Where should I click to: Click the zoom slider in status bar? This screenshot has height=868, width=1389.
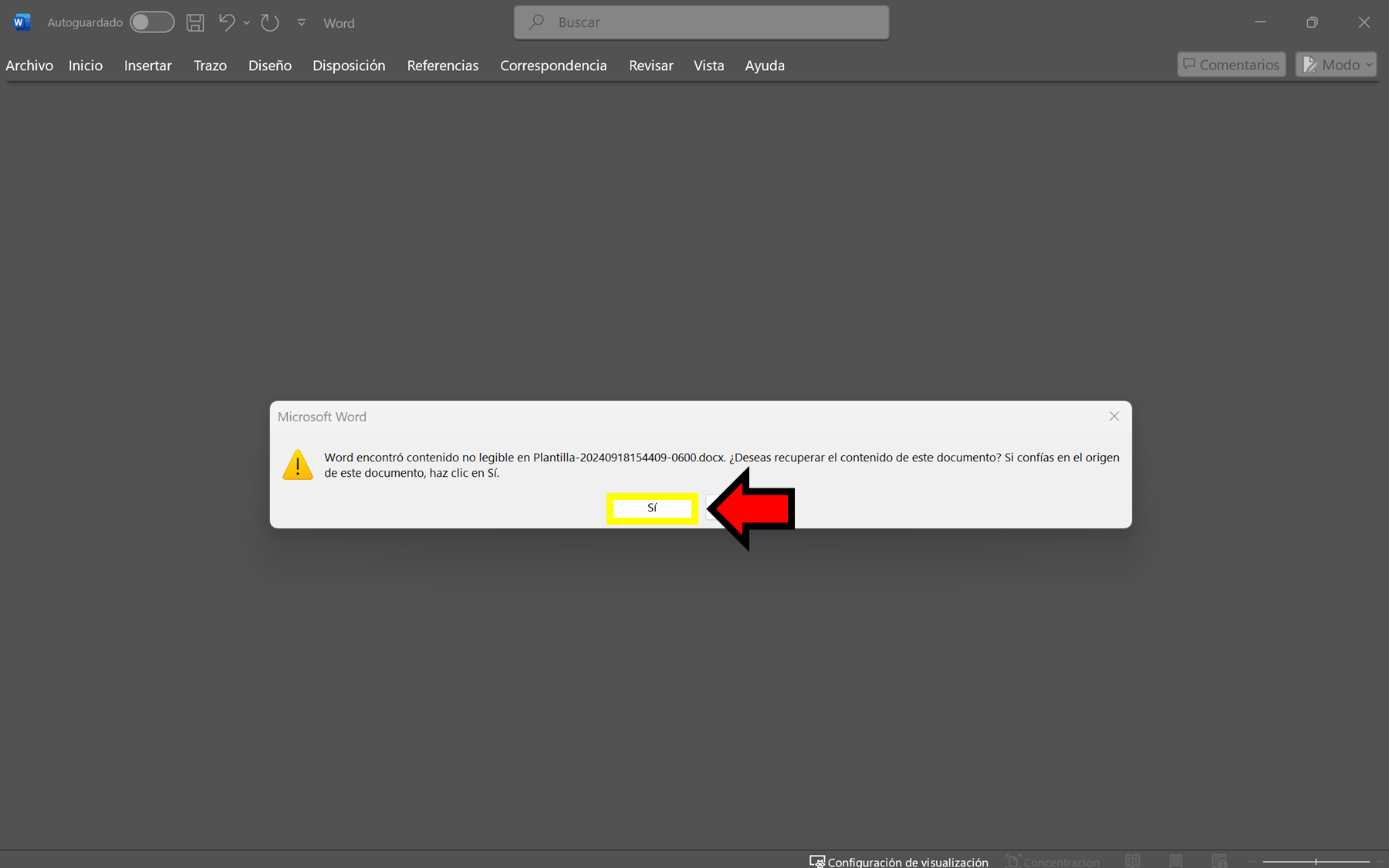click(1316, 862)
